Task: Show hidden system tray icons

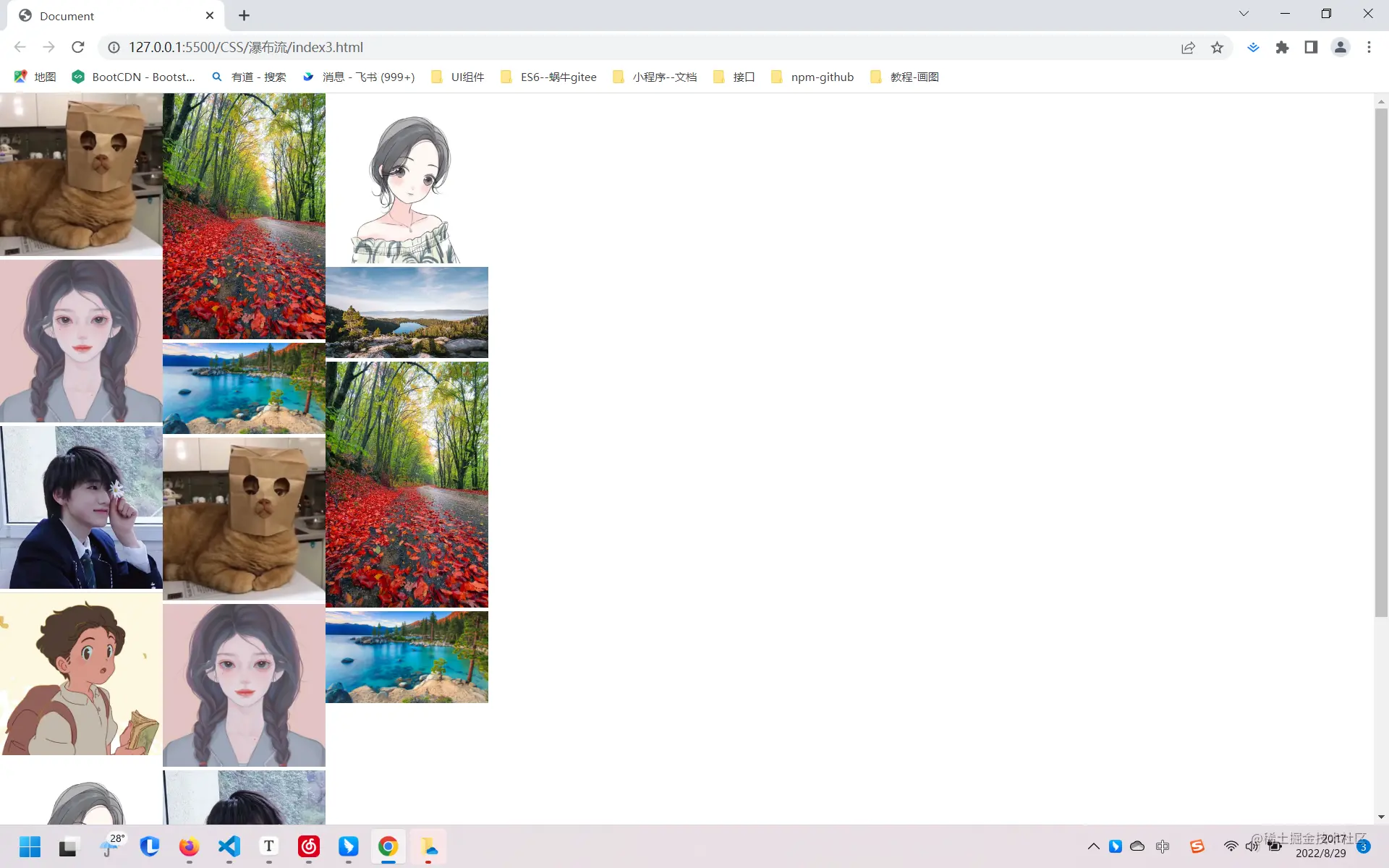Action: click(x=1093, y=846)
